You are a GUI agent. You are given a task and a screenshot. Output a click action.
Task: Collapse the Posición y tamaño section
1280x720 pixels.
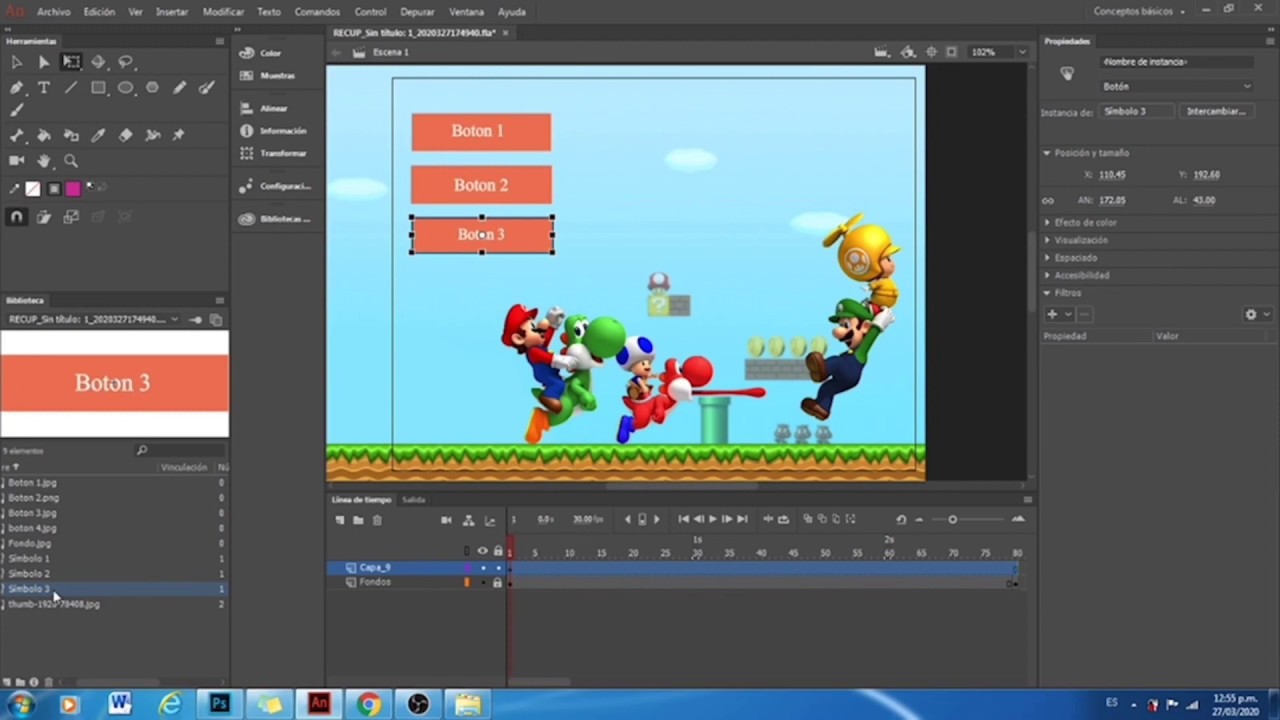[1047, 153]
